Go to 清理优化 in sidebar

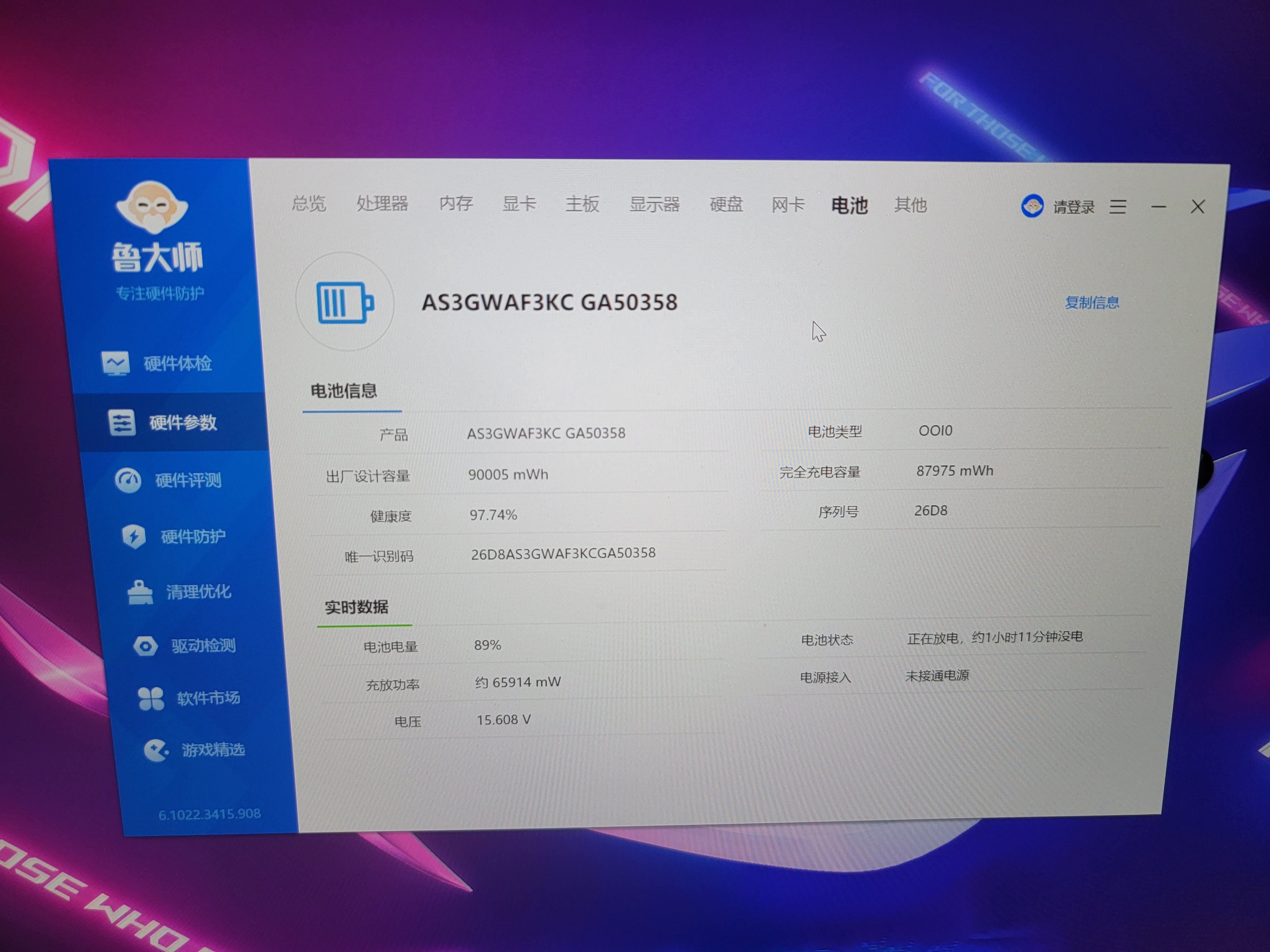[199, 592]
